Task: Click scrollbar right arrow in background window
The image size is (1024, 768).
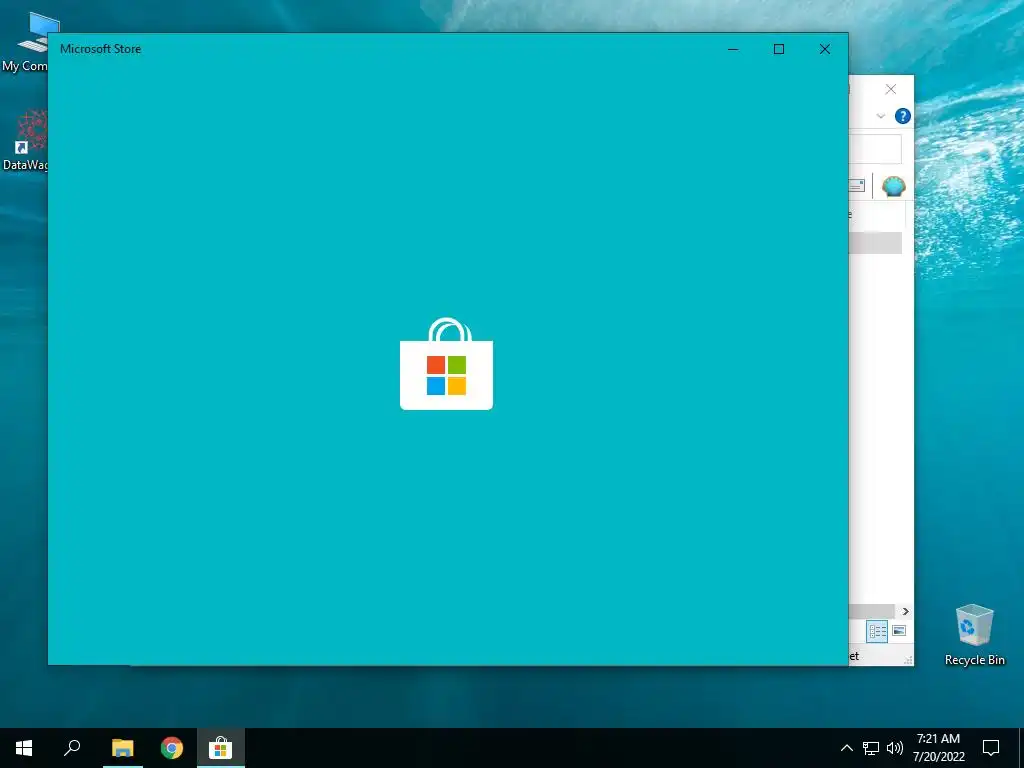Action: click(905, 611)
